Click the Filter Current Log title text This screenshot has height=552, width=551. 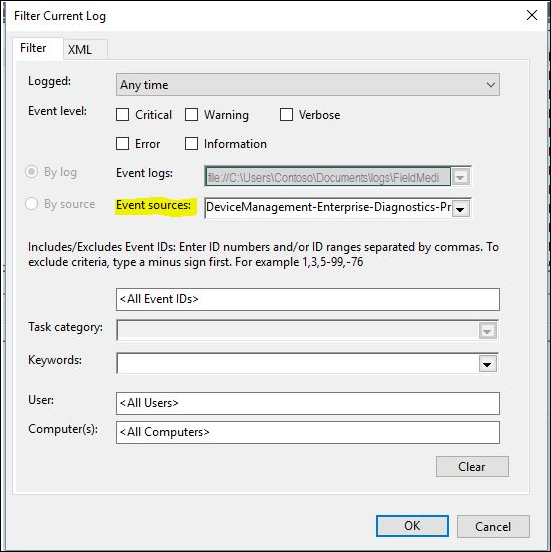tap(60, 16)
